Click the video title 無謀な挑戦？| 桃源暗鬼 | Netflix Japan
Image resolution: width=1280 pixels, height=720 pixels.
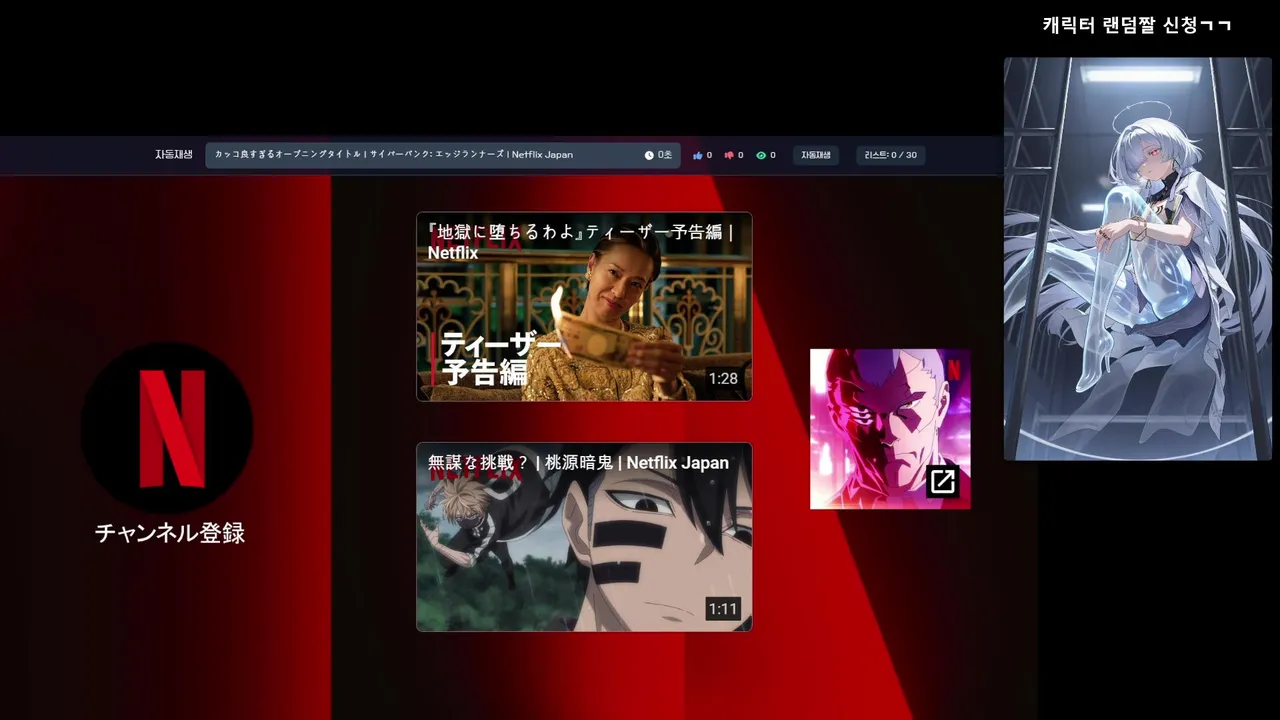(578, 463)
